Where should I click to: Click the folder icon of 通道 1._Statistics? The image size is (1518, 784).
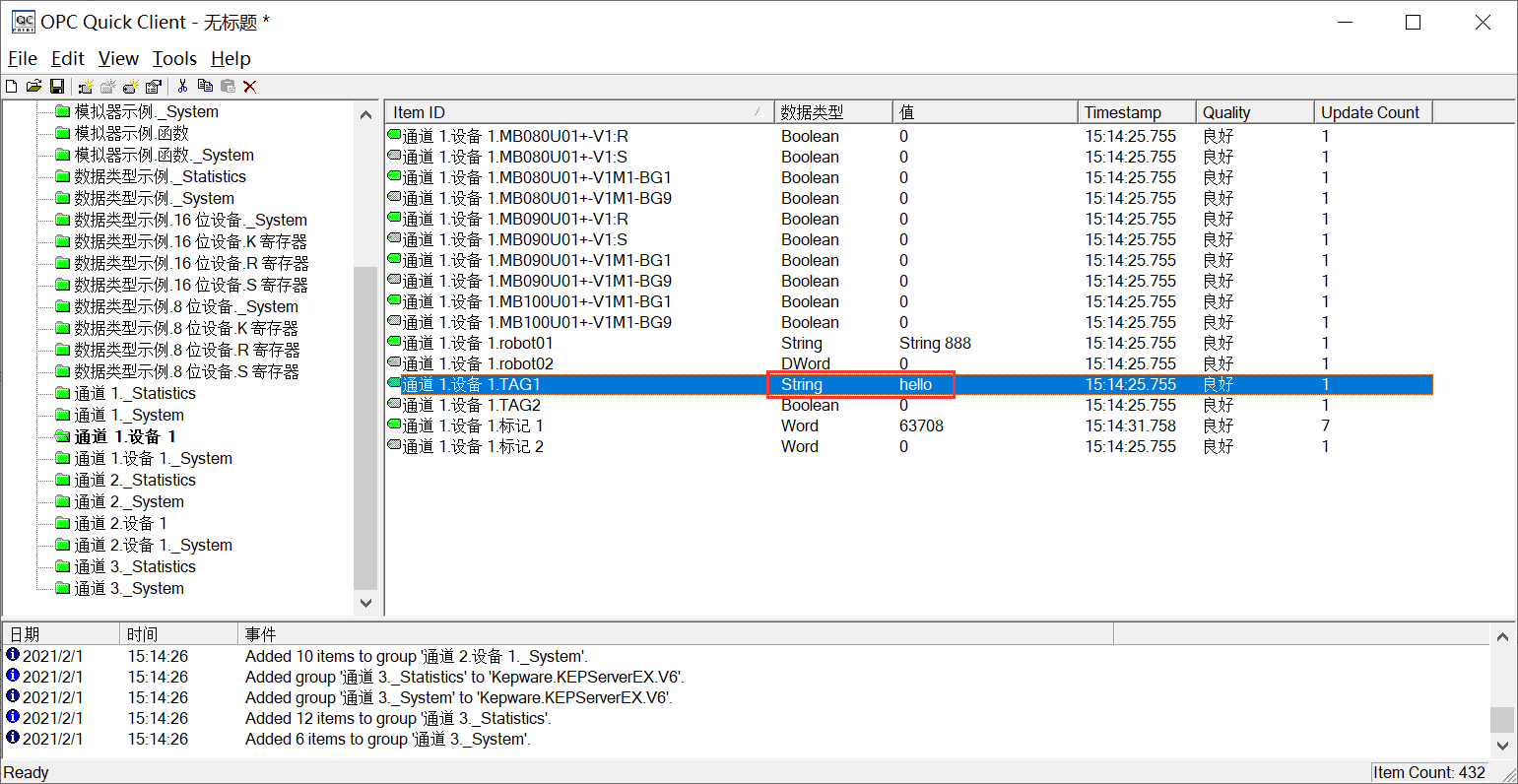tap(63, 394)
